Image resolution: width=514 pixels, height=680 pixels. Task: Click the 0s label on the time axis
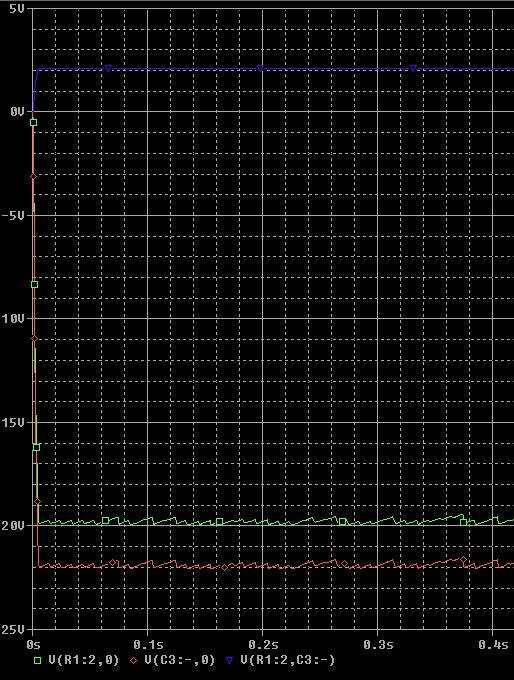33,644
